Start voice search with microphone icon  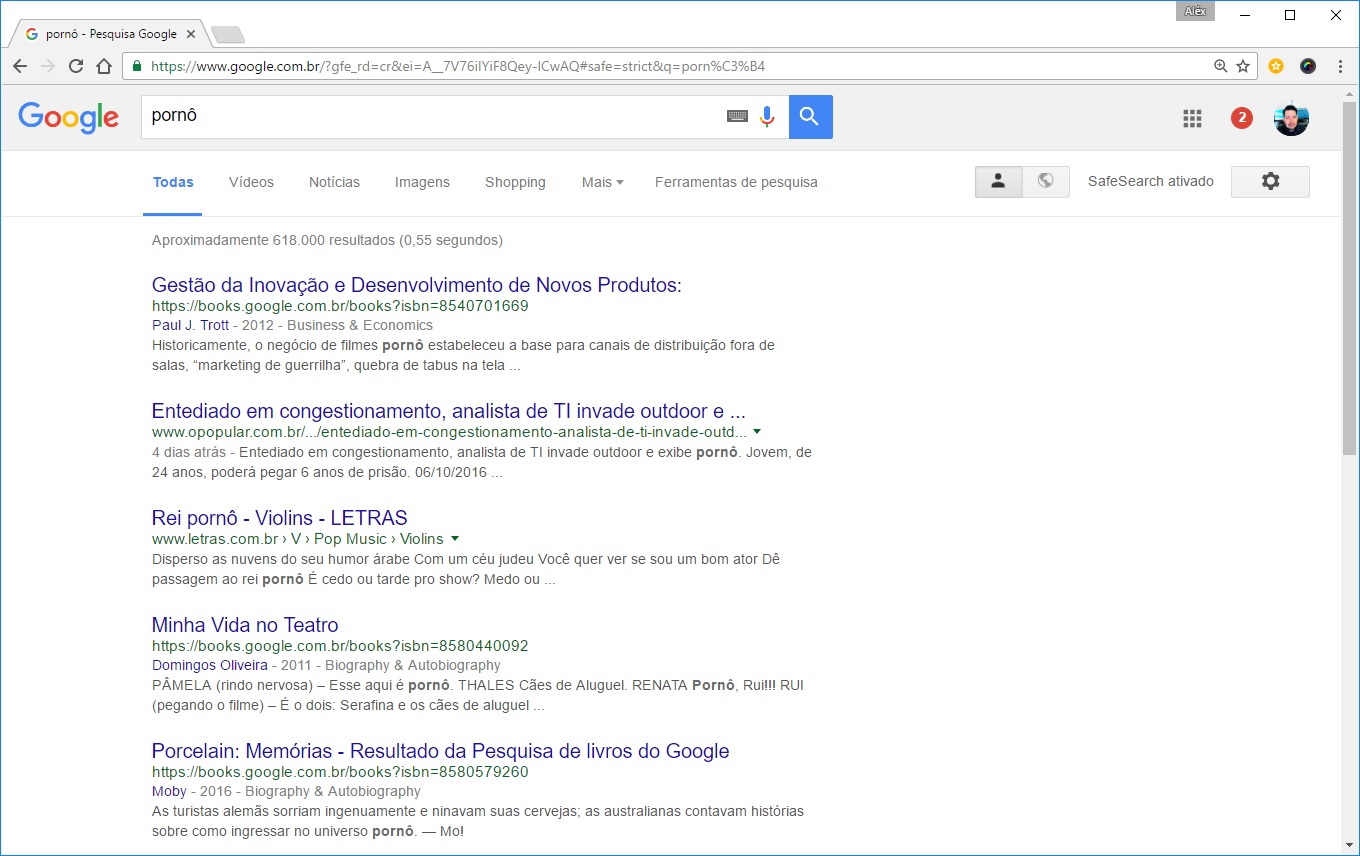[767, 116]
